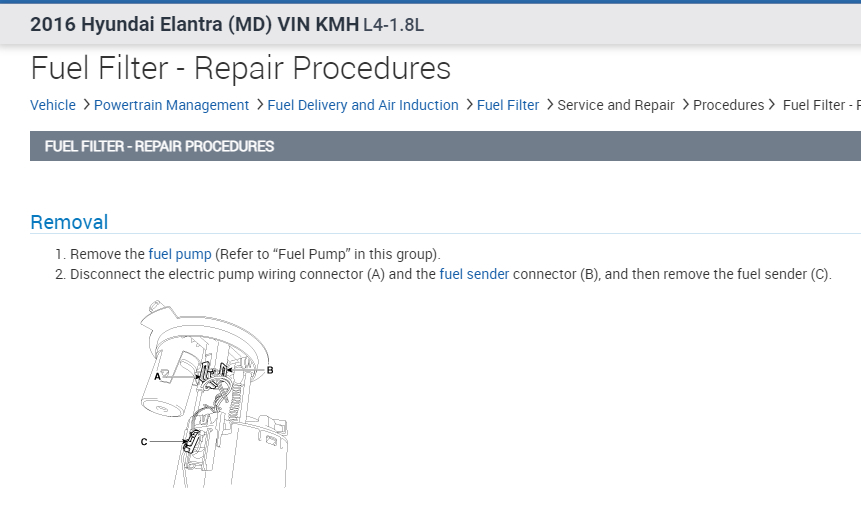This screenshot has height=531, width=861.
Task: Go to Powertrain Management breadcrumb
Action: coord(171,105)
